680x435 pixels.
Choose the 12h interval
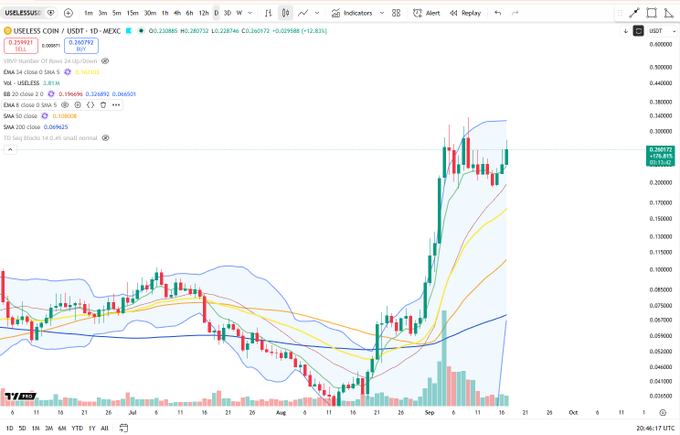pos(204,13)
